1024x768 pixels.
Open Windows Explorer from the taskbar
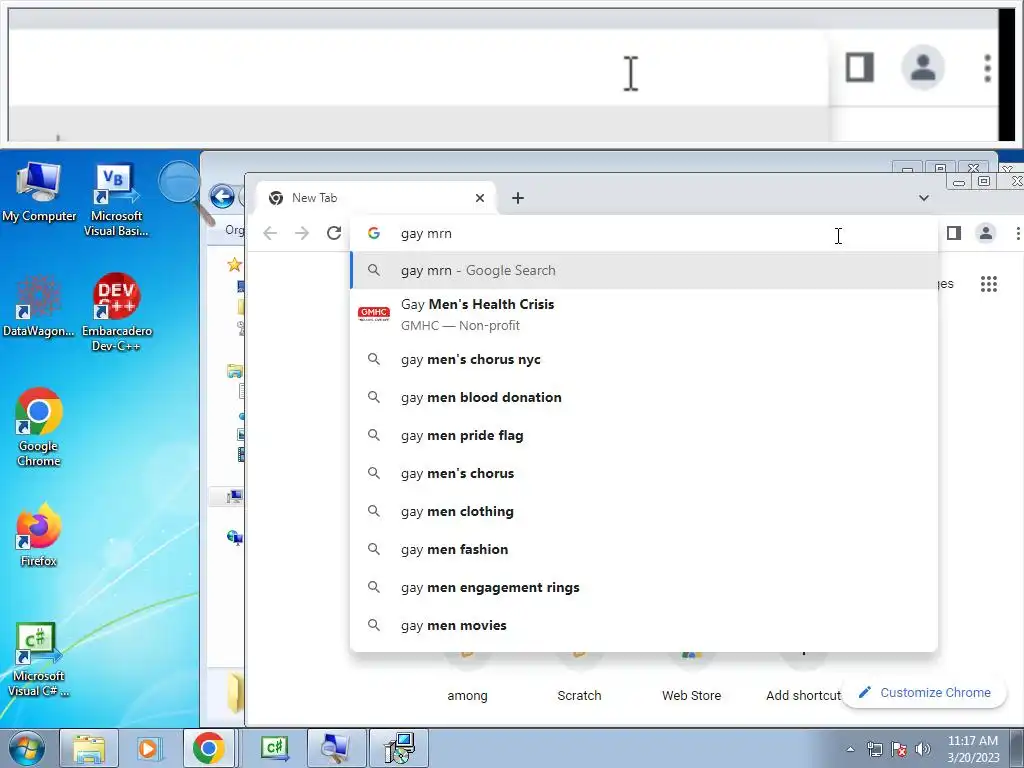tap(89, 748)
